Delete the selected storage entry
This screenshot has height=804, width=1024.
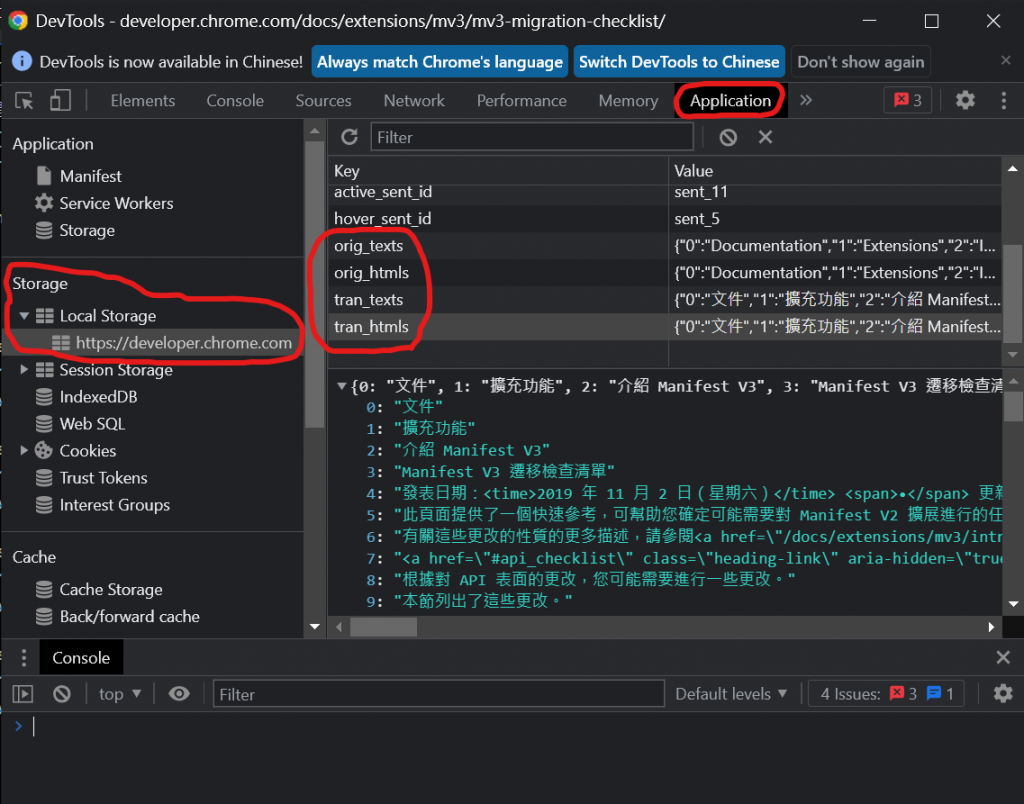pos(765,137)
